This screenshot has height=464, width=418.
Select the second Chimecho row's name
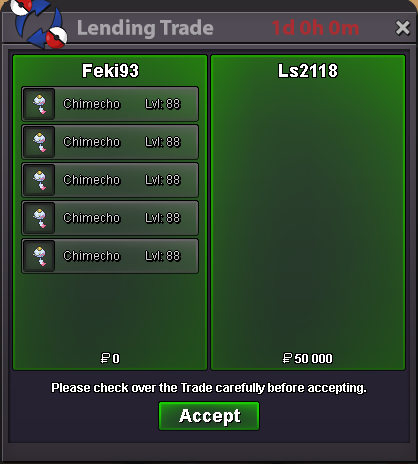coord(92,142)
